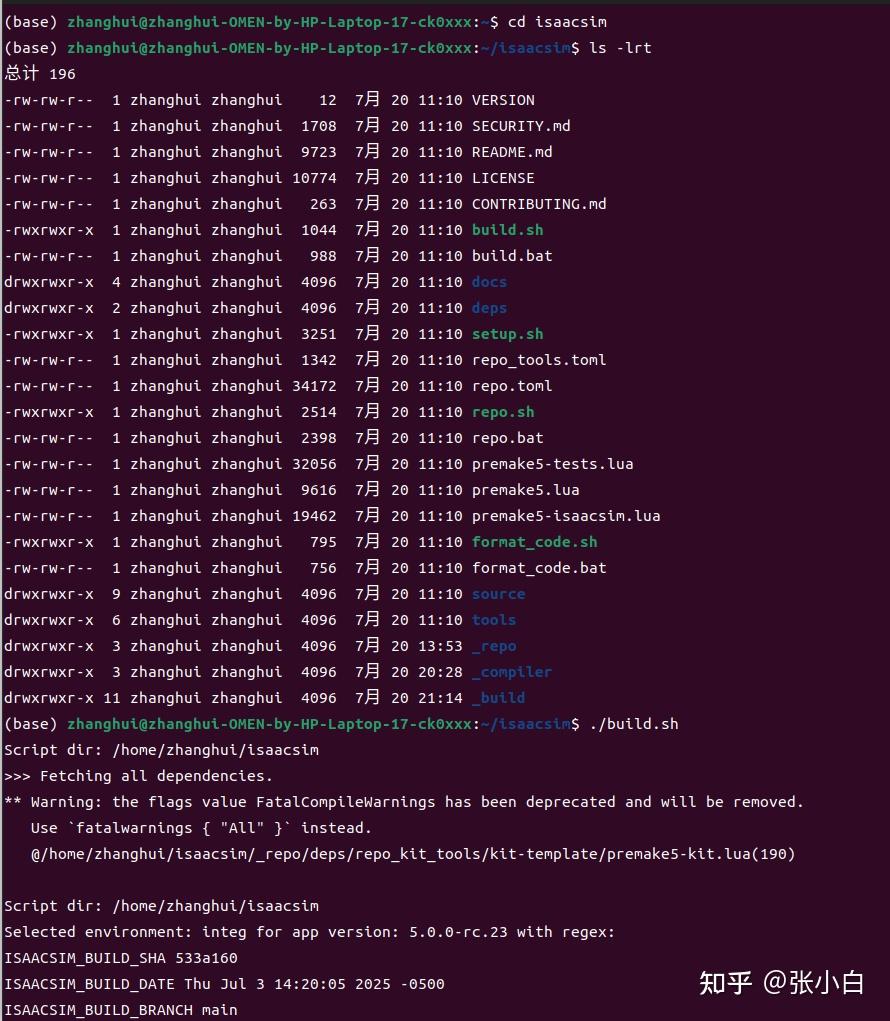This screenshot has width=890, height=1021.
Task: Click the SECURITY.md filename
Action: pyautogui.click(x=521, y=126)
